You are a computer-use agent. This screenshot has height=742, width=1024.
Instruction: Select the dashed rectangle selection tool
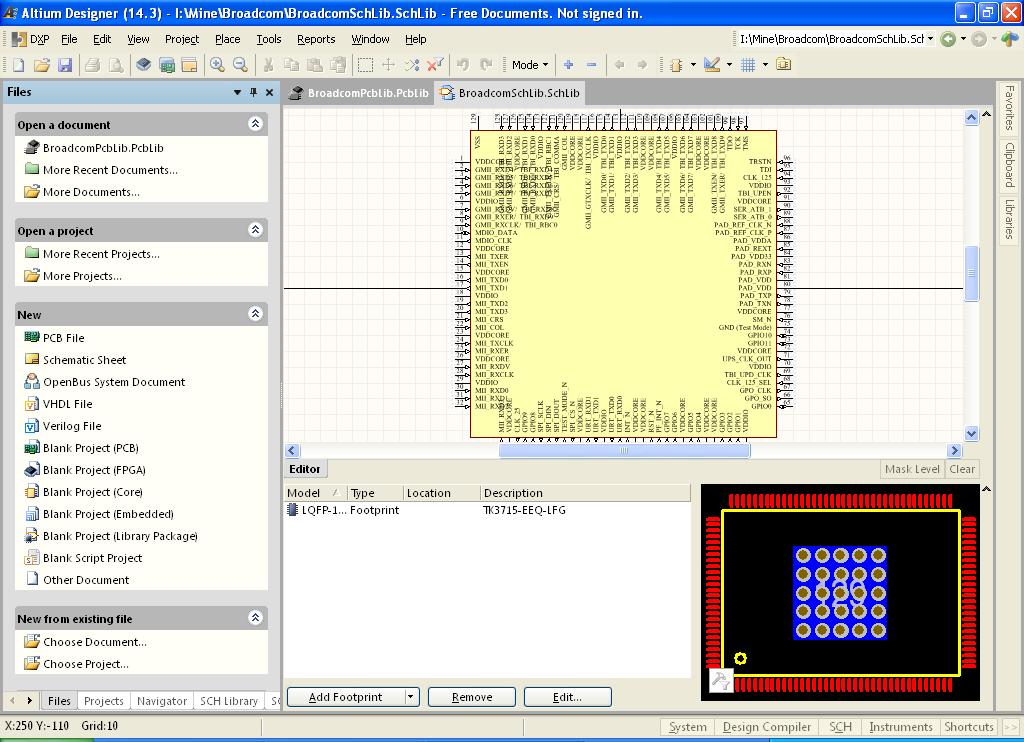tap(366, 65)
